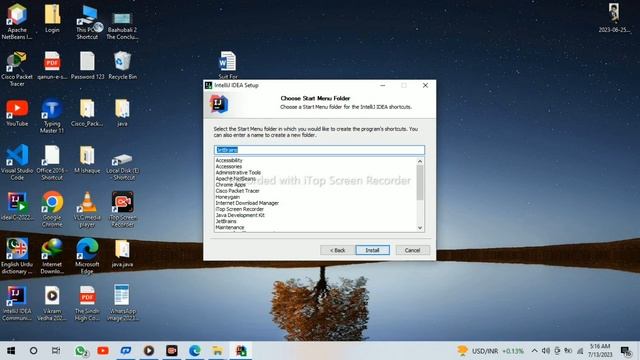The width and height of the screenshot is (640, 360).
Task: Launch Typing Master 11 shortcut
Action: point(52,116)
